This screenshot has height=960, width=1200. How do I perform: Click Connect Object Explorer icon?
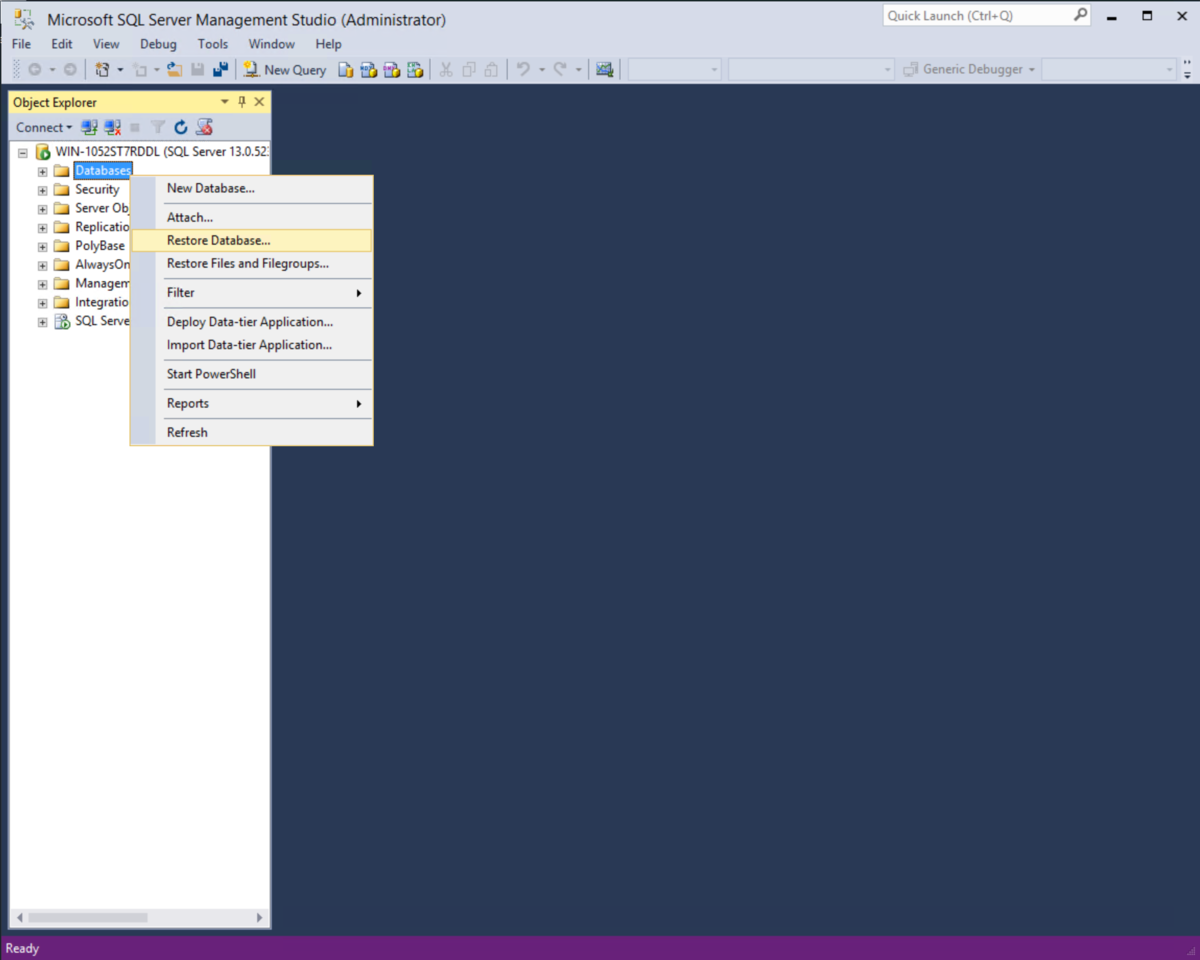pos(89,127)
